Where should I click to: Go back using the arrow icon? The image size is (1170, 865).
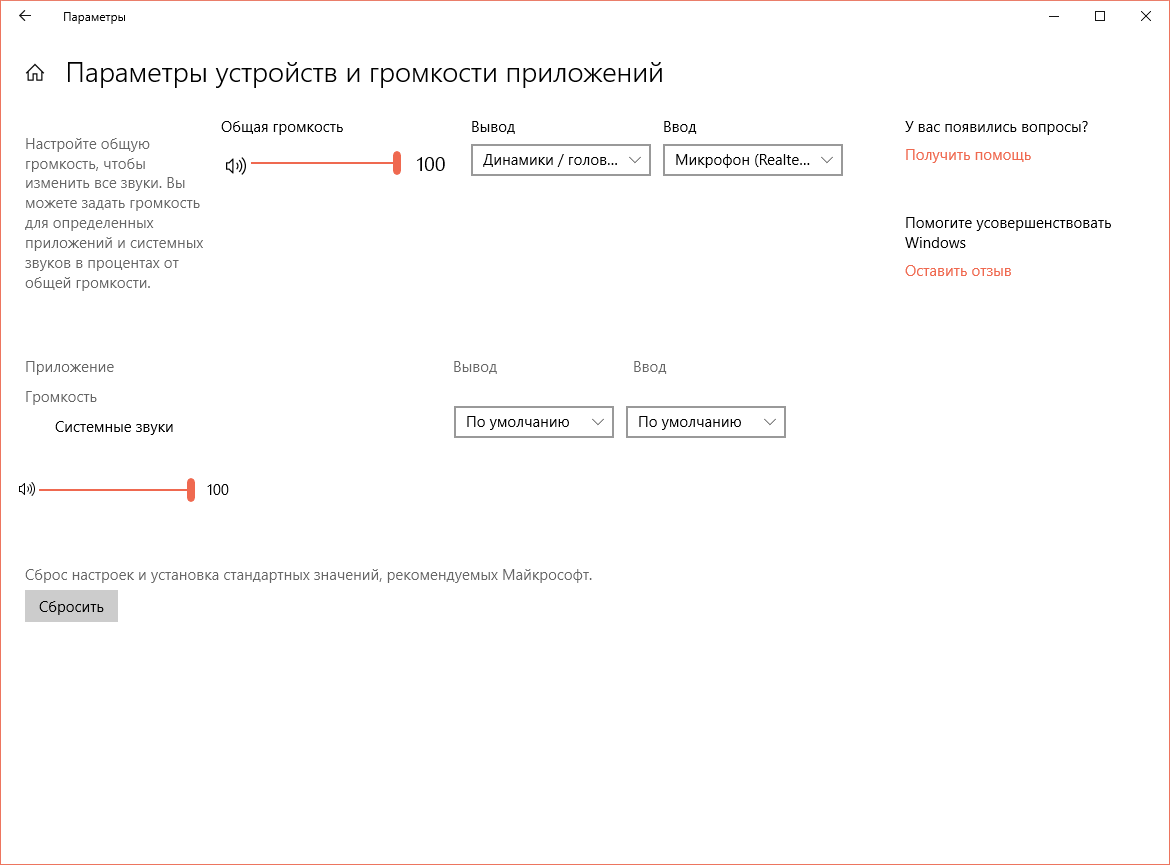(25, 16)
